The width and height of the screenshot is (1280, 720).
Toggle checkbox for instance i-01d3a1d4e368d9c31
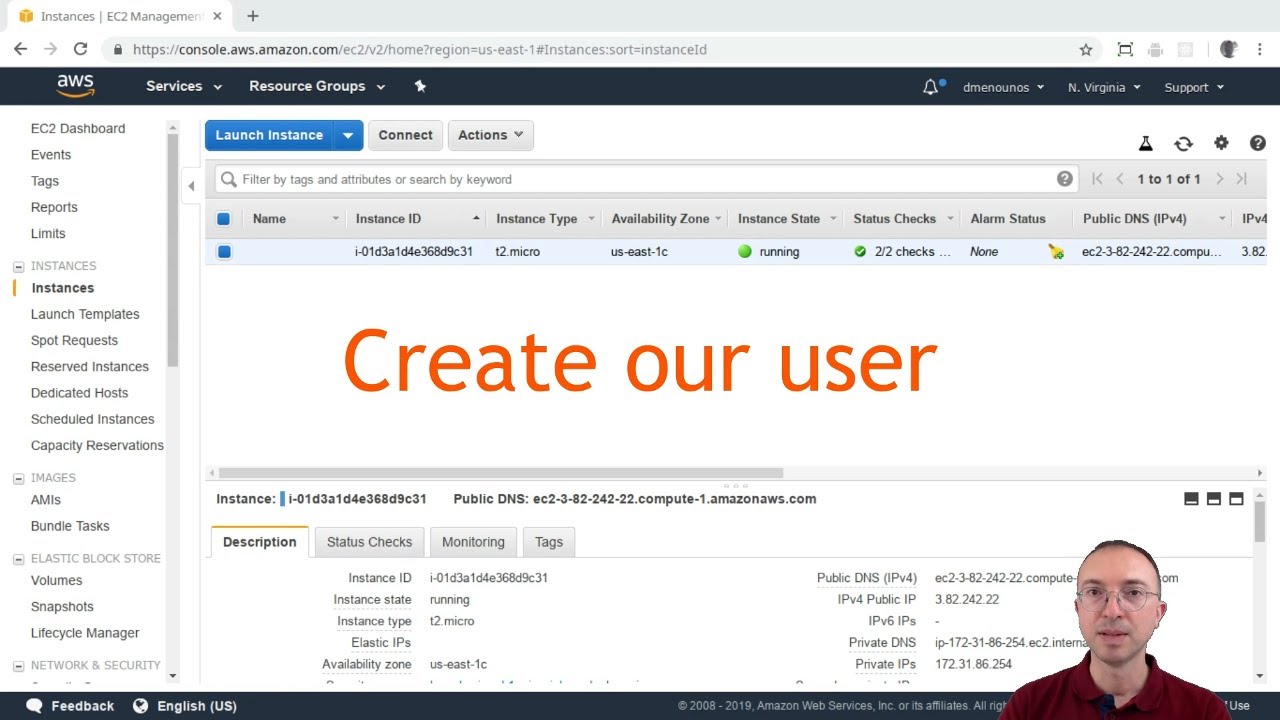224,252
